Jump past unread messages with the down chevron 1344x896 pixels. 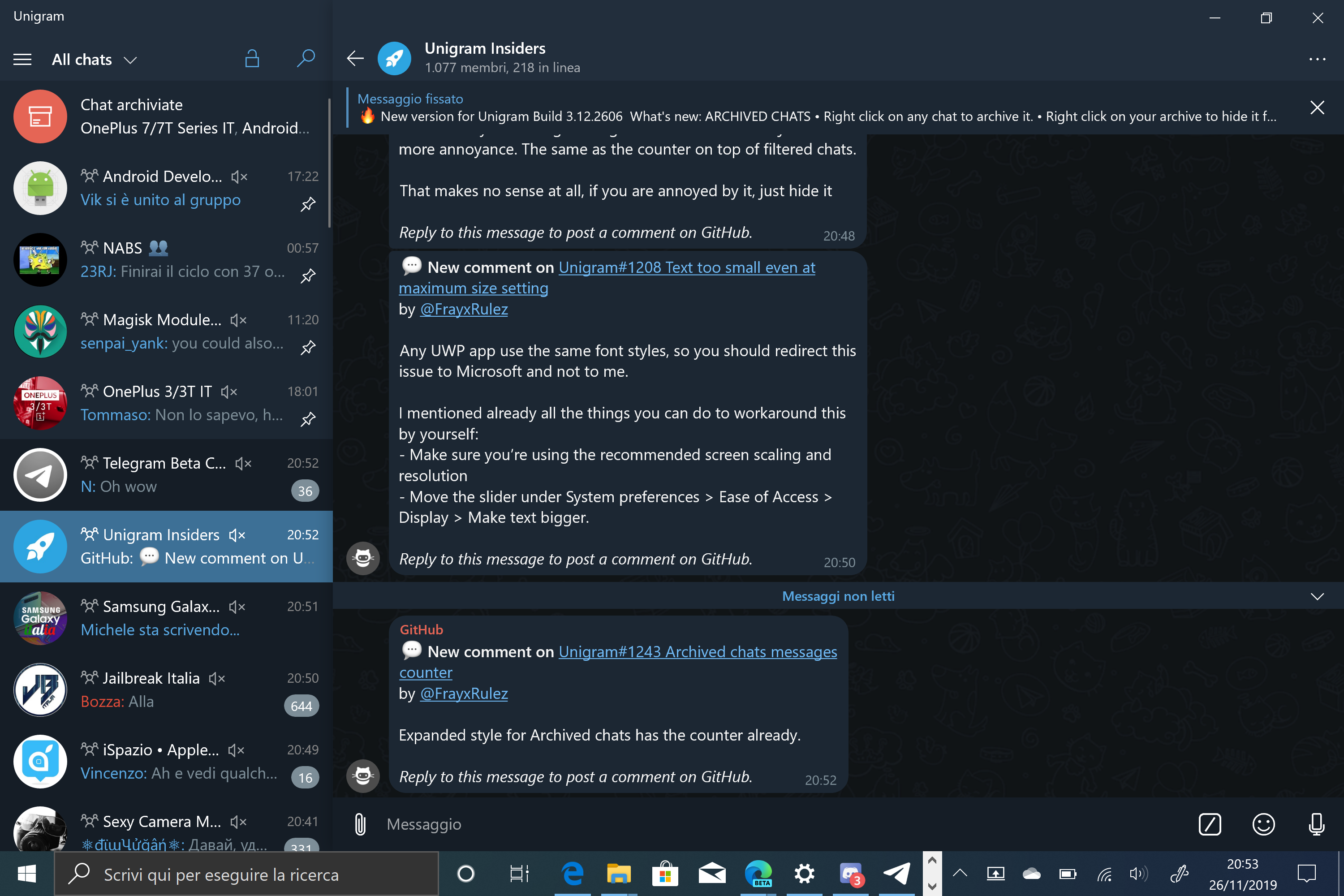[x=1317, y=596]
